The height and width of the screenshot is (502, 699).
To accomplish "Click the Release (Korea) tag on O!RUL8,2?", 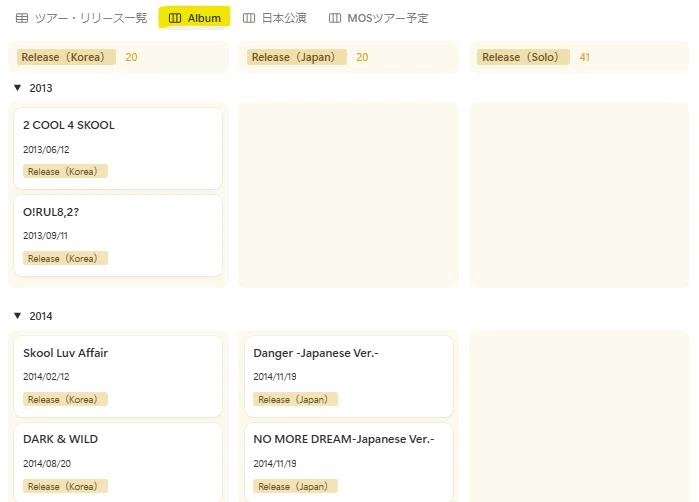I will pos(65,258).
